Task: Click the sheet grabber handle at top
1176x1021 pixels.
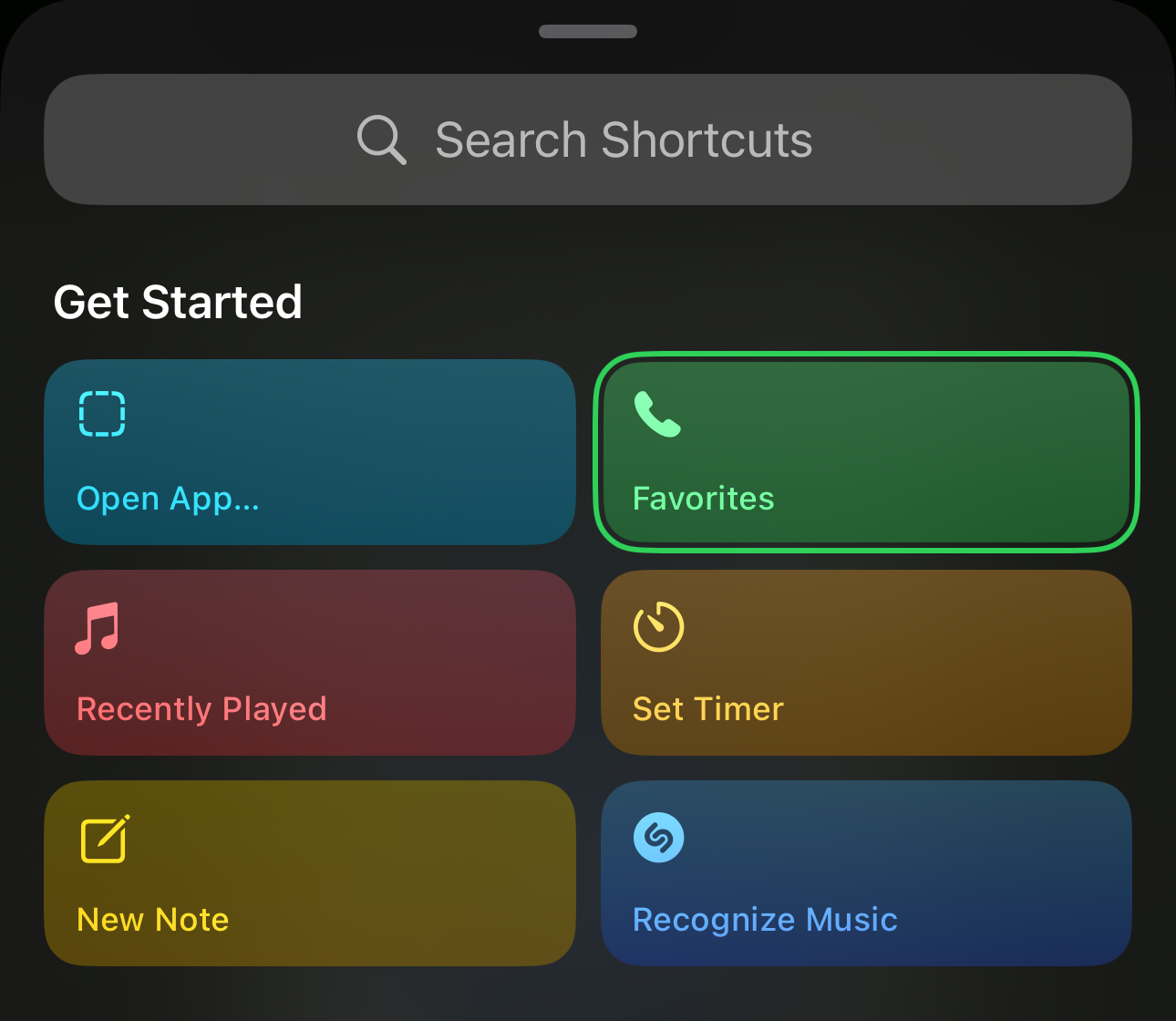Action: 588,32
